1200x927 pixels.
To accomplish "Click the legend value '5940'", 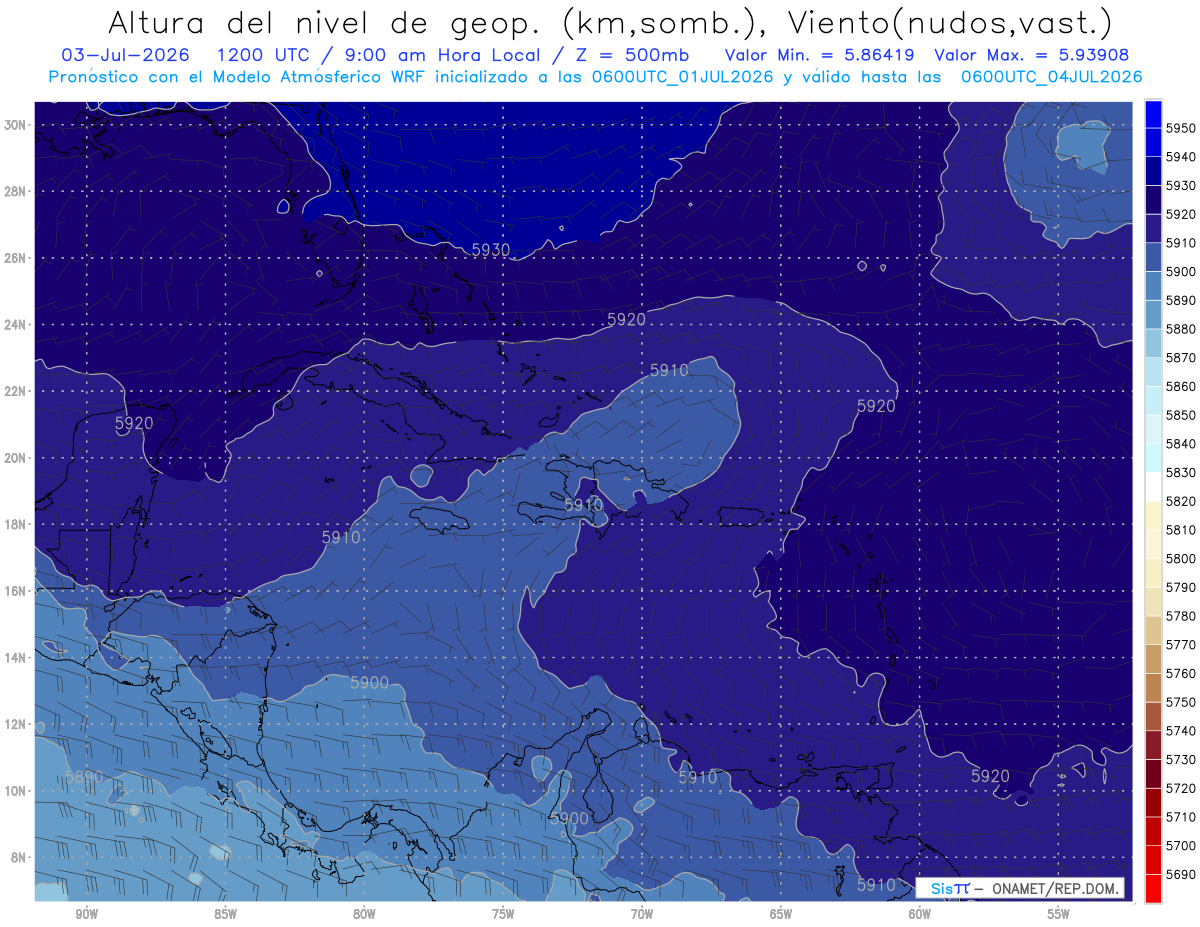I will 1181,157.
